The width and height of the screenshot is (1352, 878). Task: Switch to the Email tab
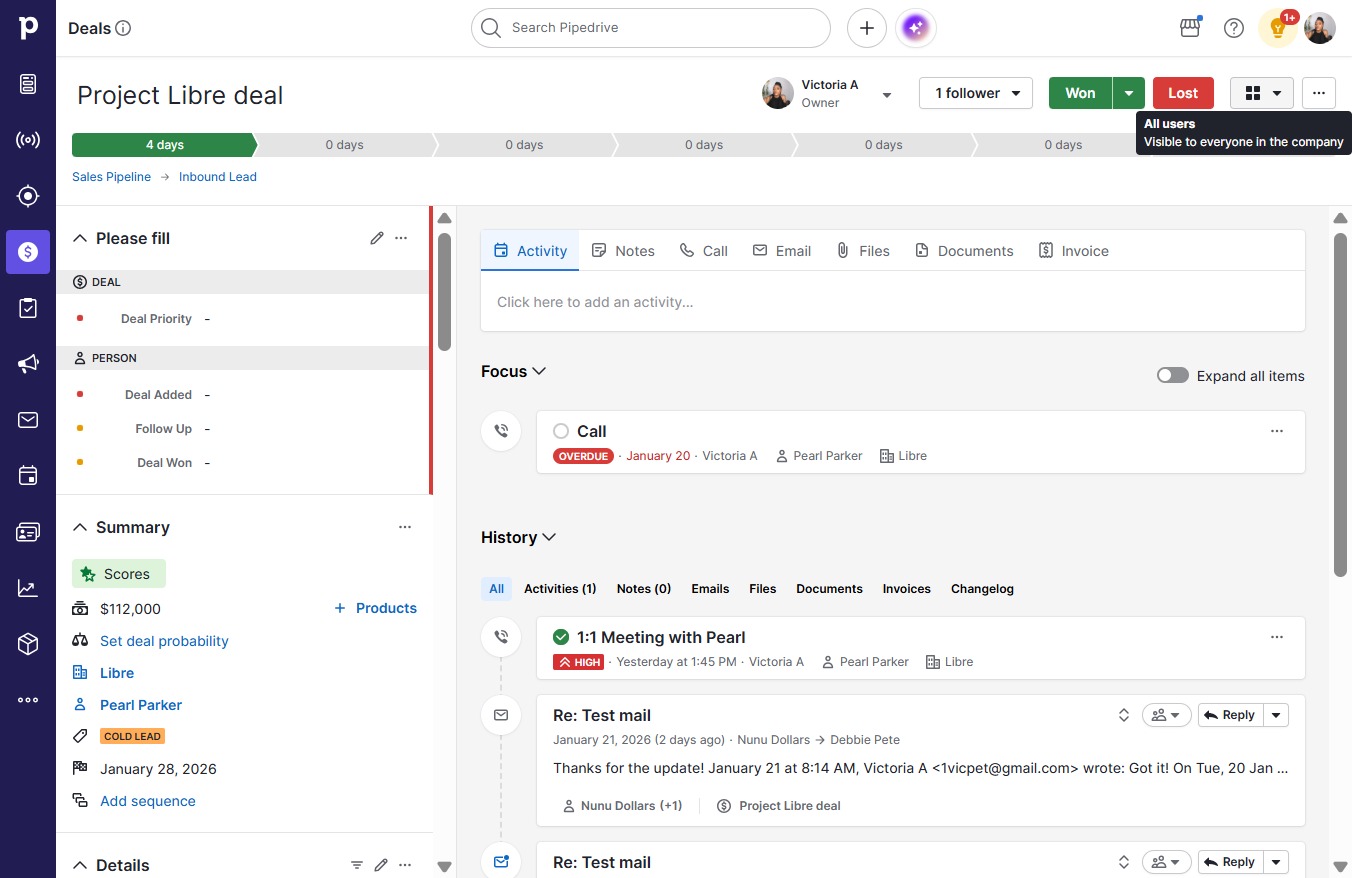782,251
